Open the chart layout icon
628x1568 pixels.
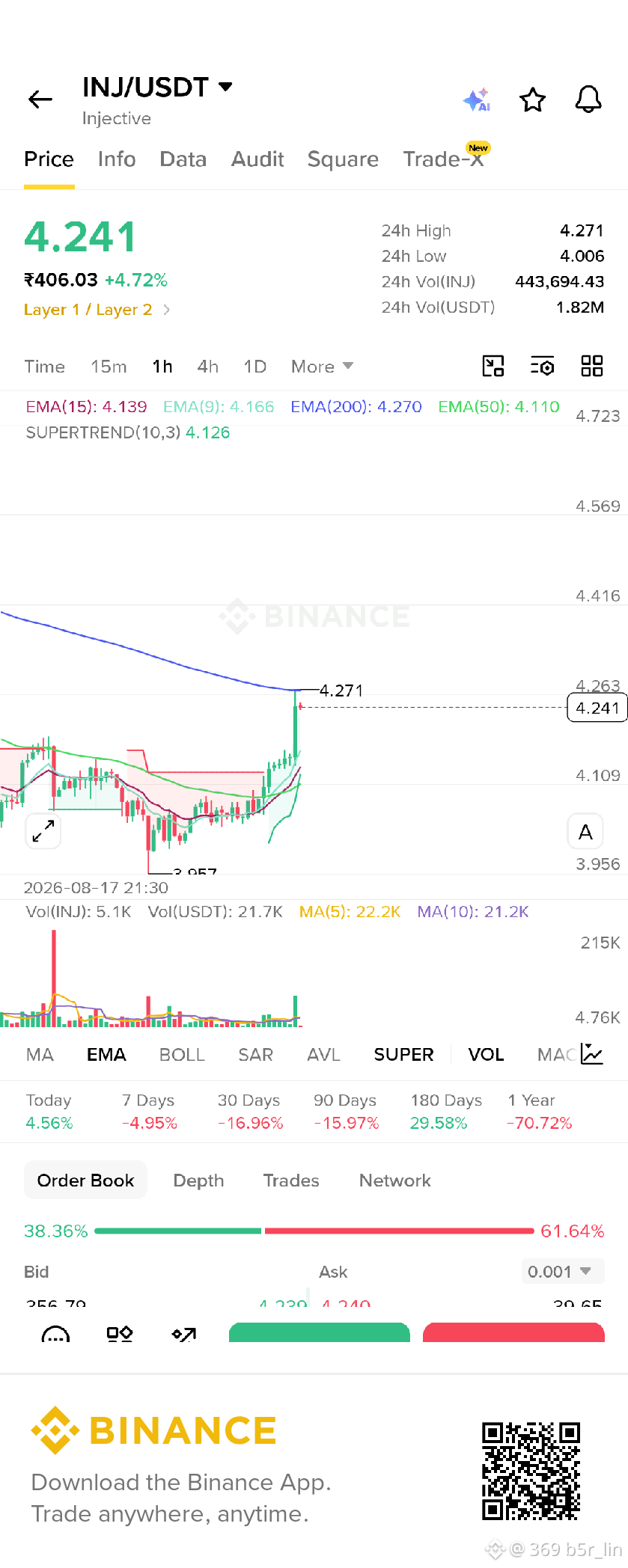[x=493, y=366]
